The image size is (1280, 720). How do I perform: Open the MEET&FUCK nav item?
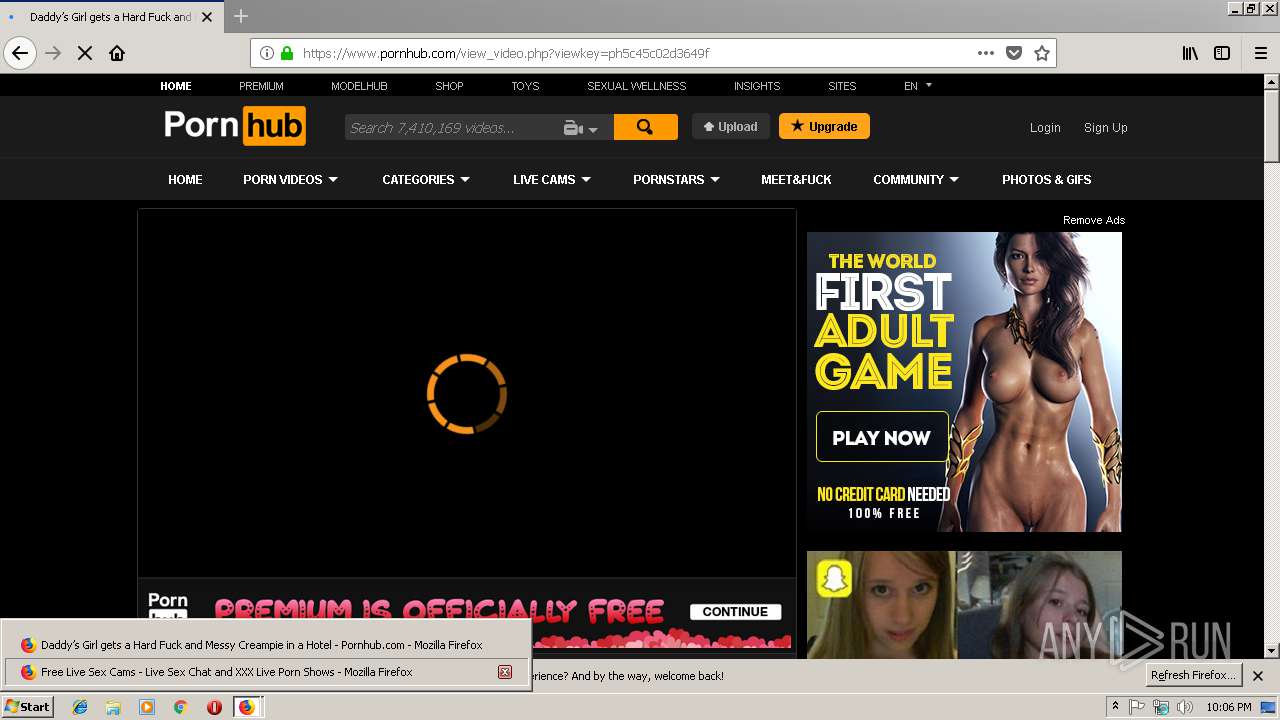tap(796, 180)
